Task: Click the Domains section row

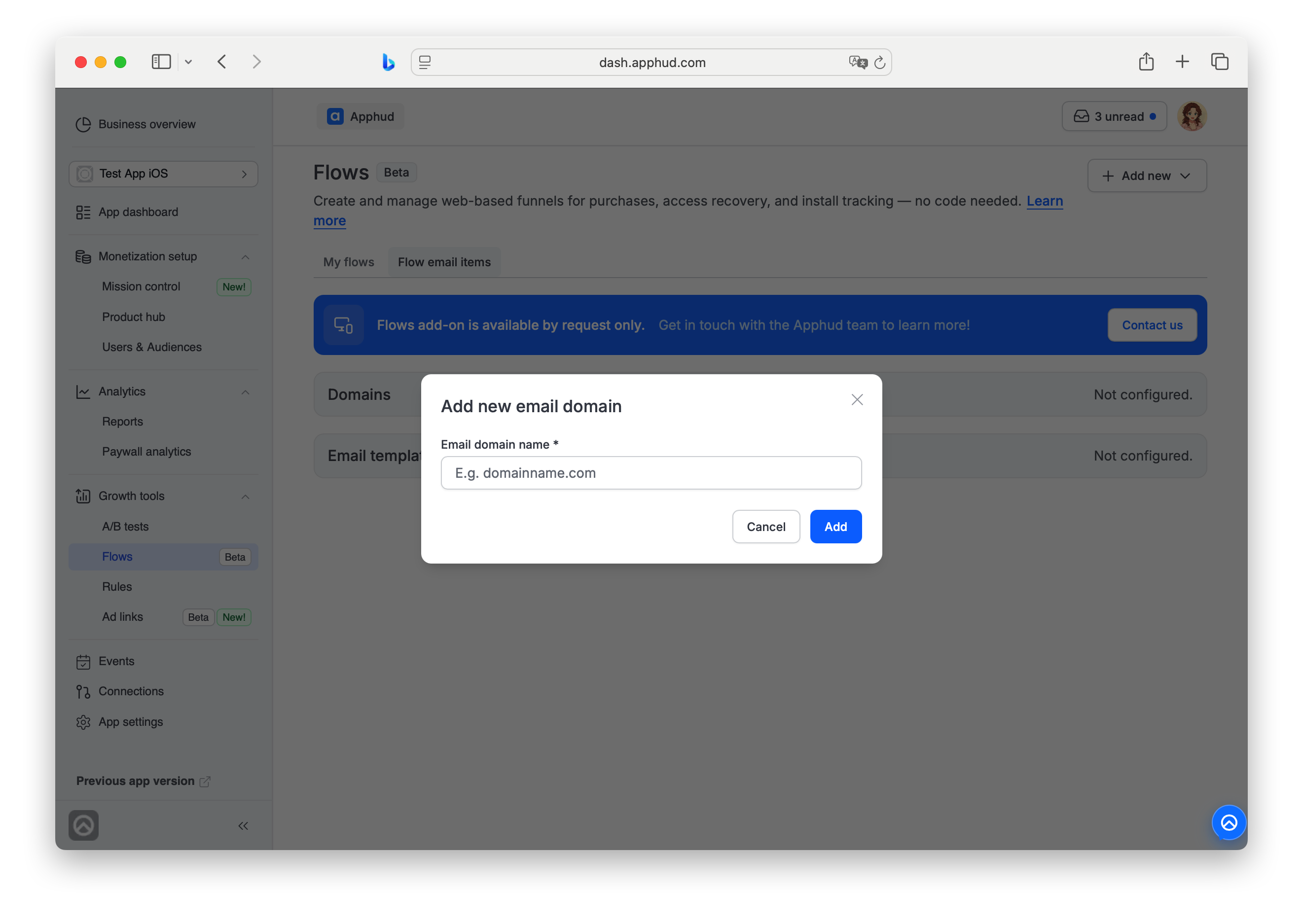Action: (760, 394)
